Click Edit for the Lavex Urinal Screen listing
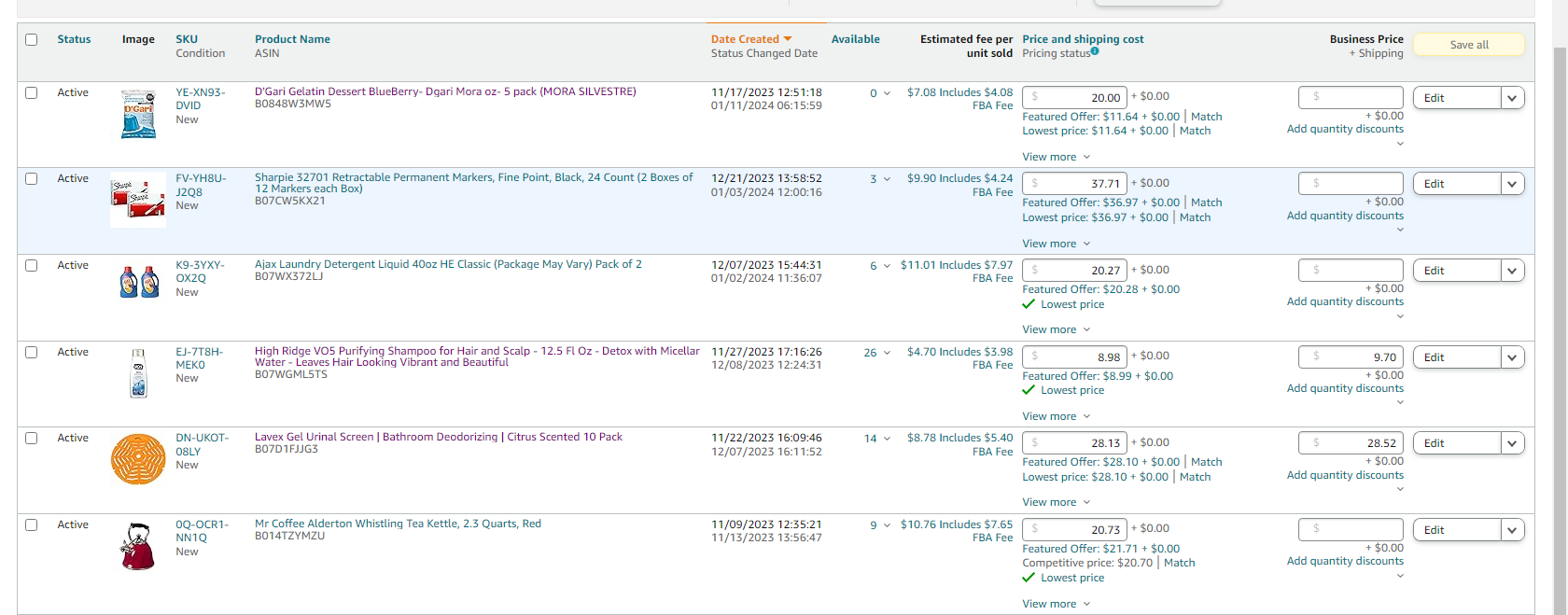Viewport: 1568px width, 615px height. pos(1457,443)
